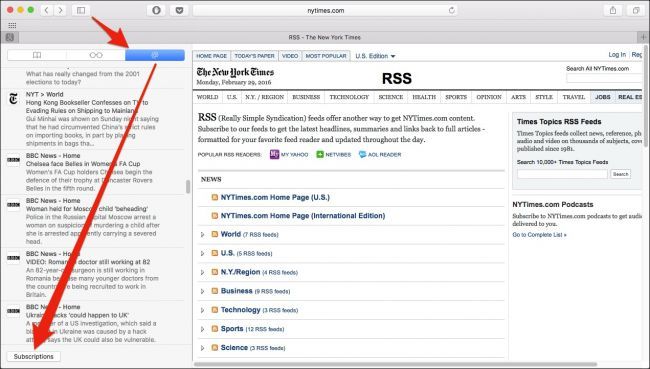Expand the U.S. RSS feeds triangle

click(x=203, y=253)
